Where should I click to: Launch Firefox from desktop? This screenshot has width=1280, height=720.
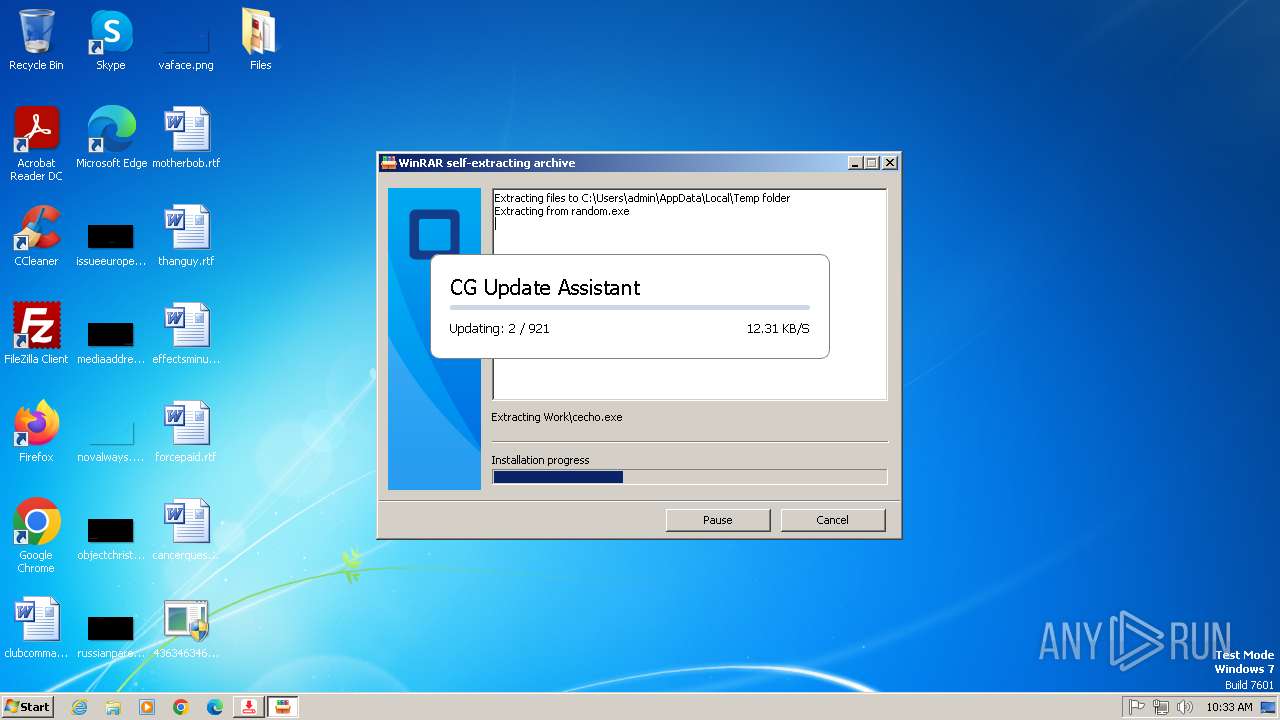tap(36, 432)
